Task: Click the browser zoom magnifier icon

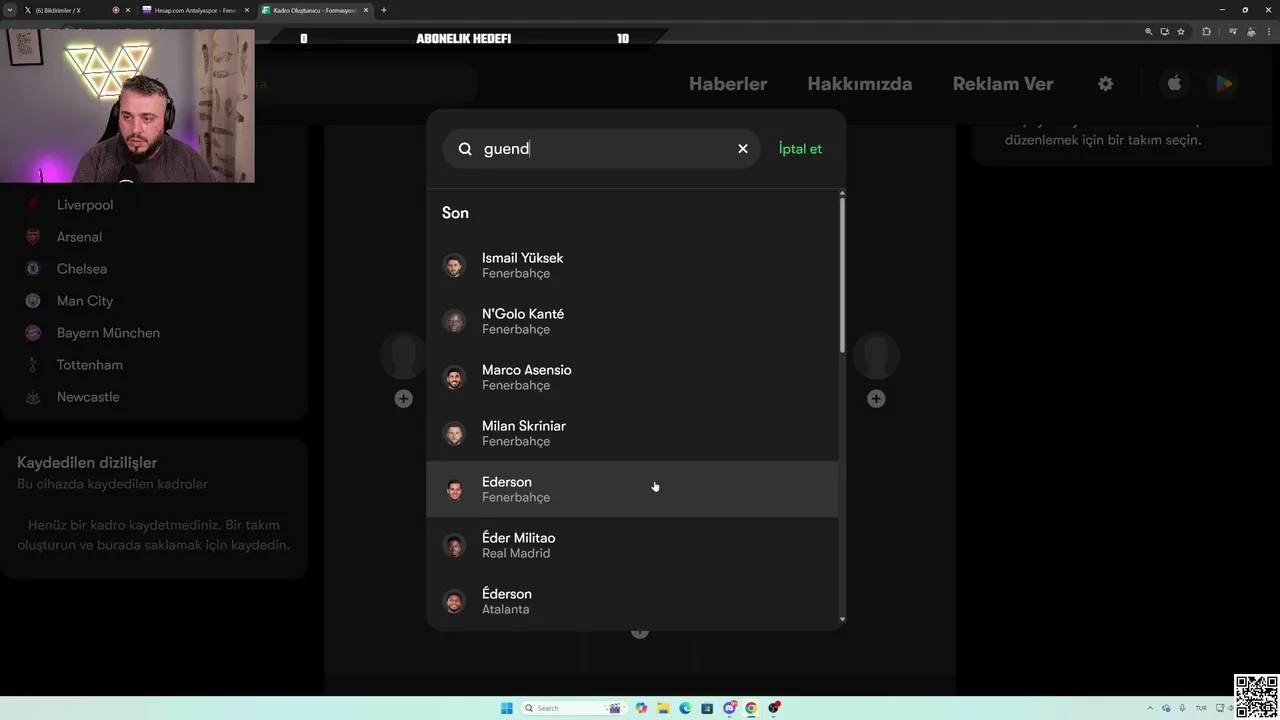Action: tap(1149, 32)
